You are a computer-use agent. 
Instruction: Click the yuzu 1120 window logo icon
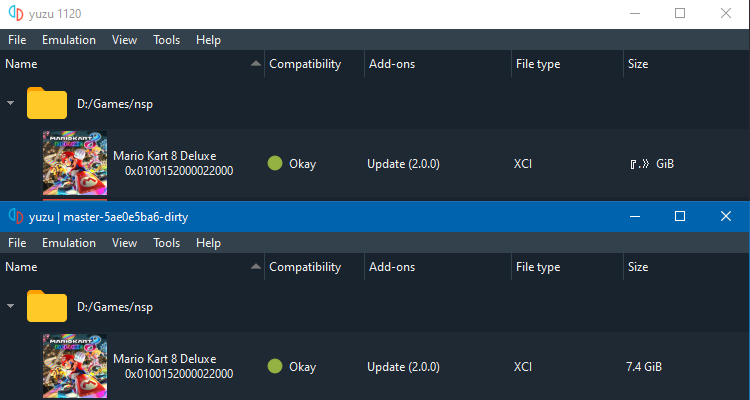click(17, 14)
